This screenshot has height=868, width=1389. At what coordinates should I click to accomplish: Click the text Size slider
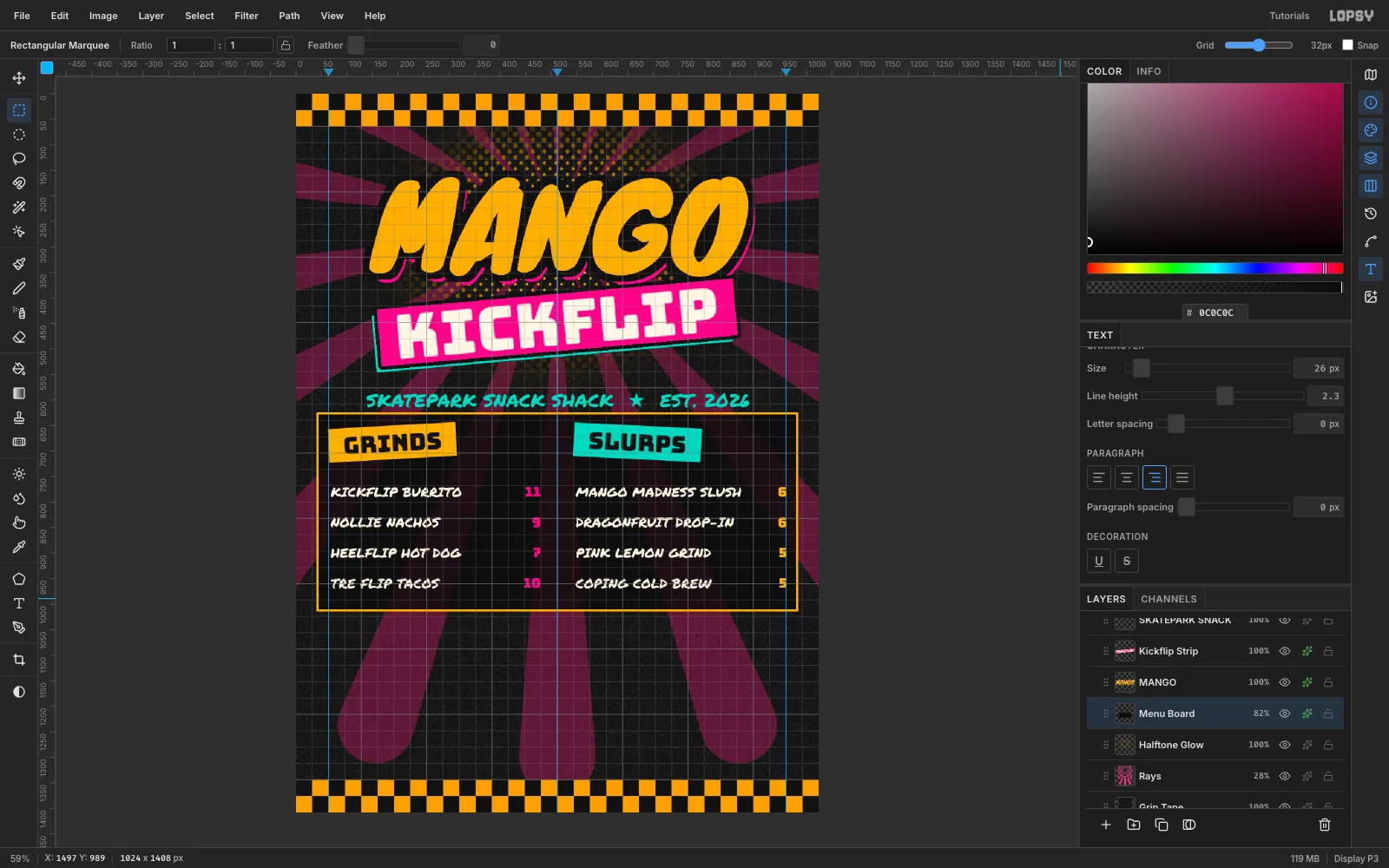pos(1208,368)
